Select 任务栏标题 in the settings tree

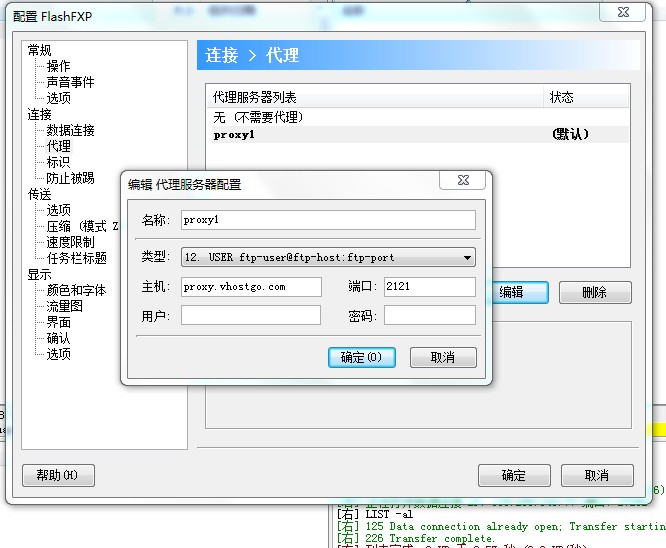coord(76,258)
